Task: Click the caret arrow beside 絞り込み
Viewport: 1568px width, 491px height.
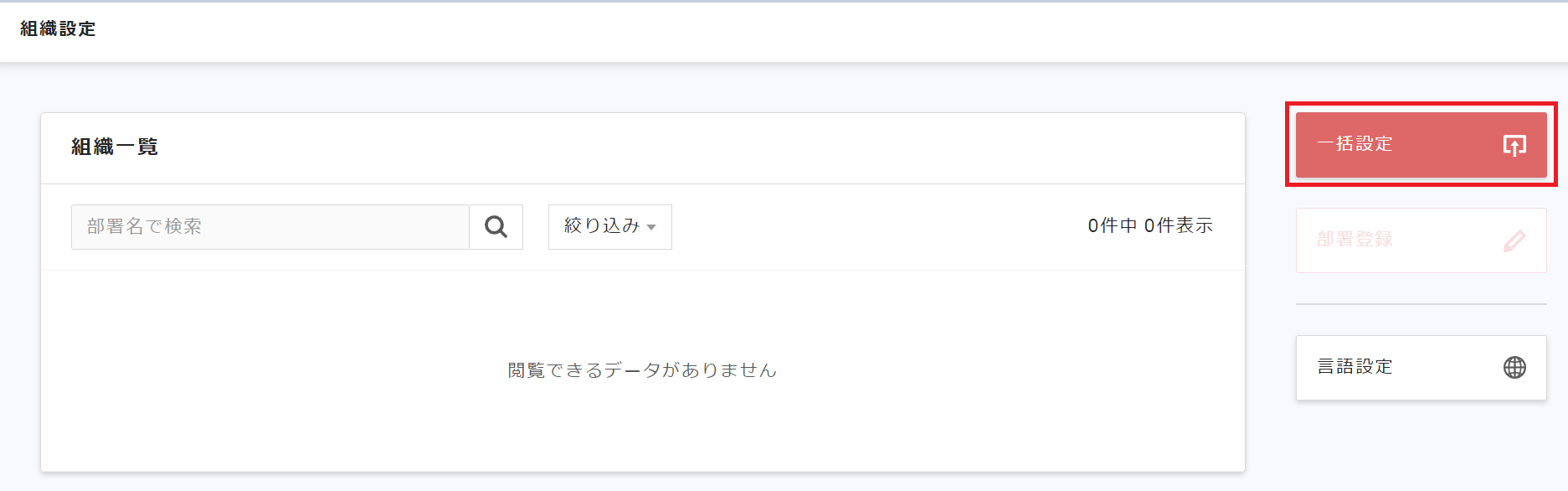Action: coord(651,228)
